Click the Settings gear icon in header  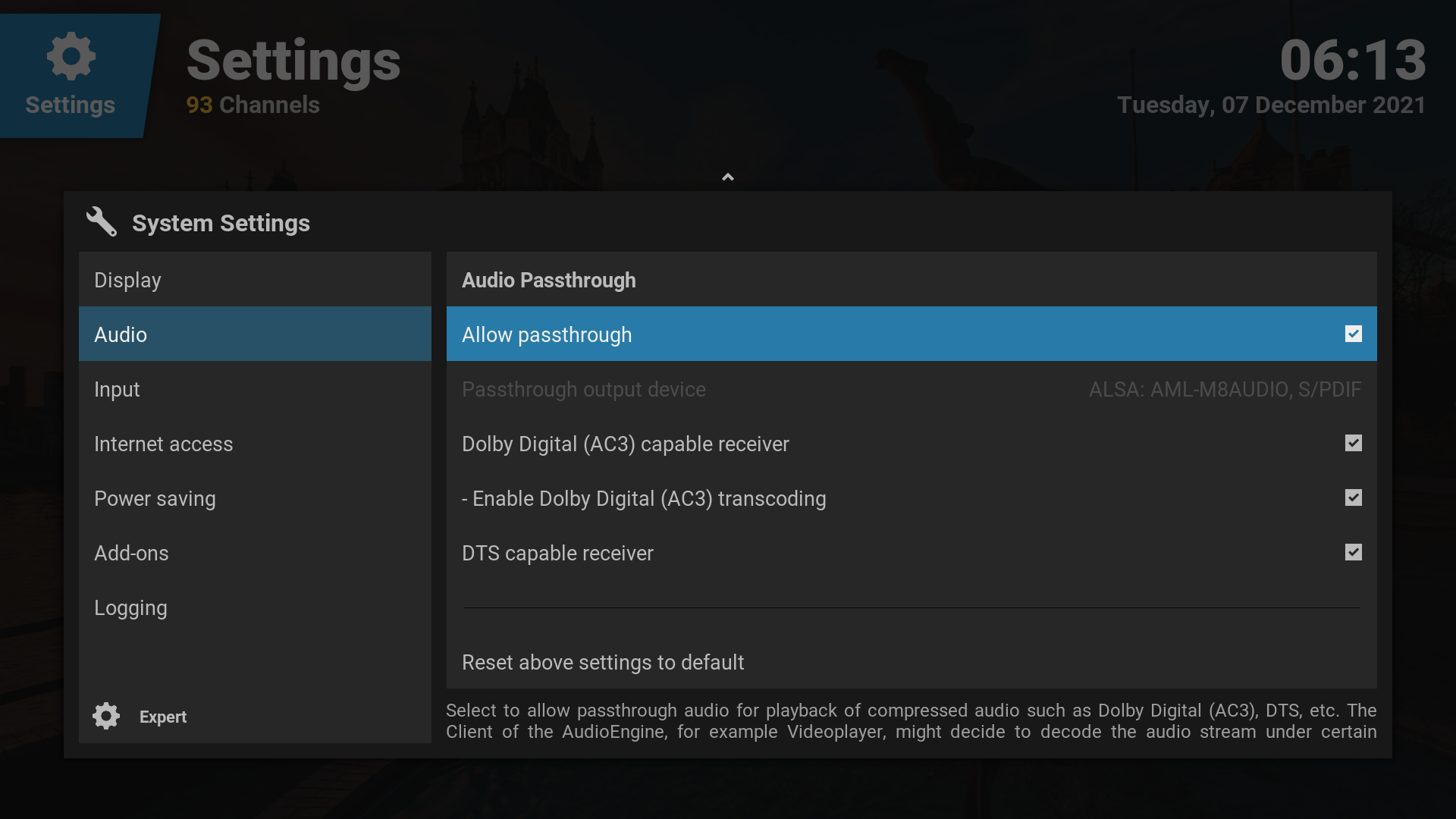pyautogui.click(x=71, y=56)
